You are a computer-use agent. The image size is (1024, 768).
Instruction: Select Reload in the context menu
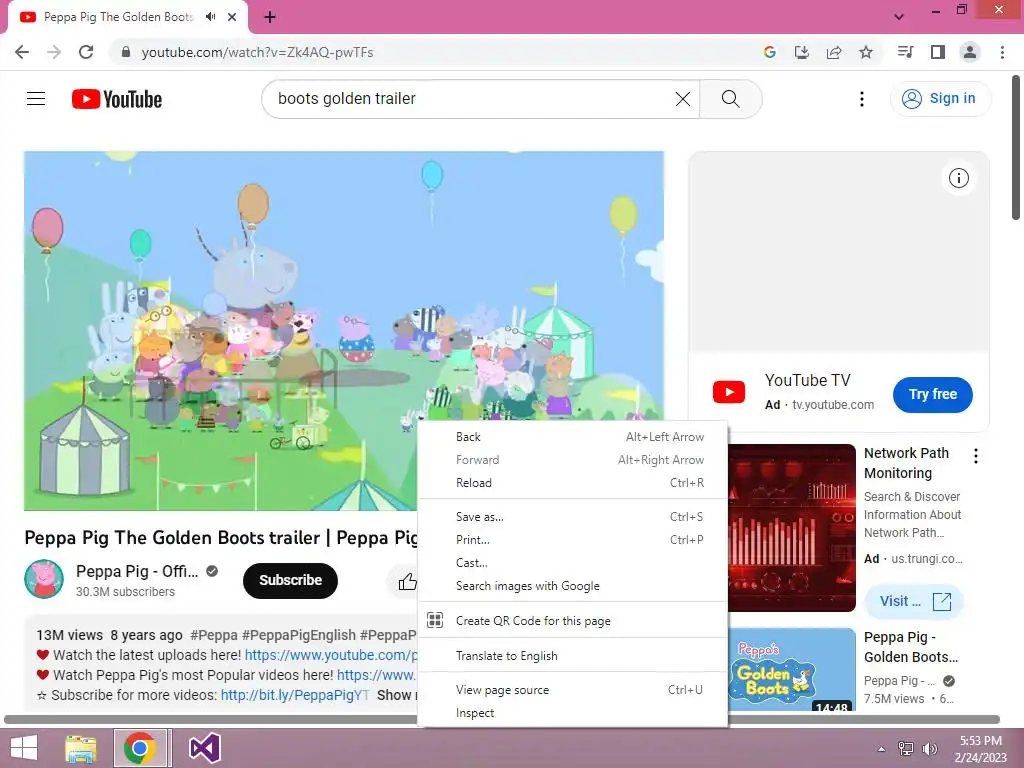(572, 483)
